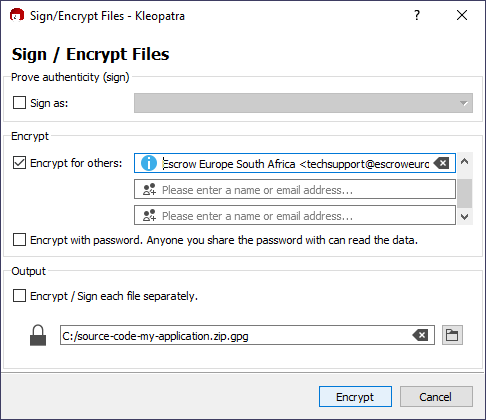Click the padlock icon beside output path
486x420 pixels.
38,335
